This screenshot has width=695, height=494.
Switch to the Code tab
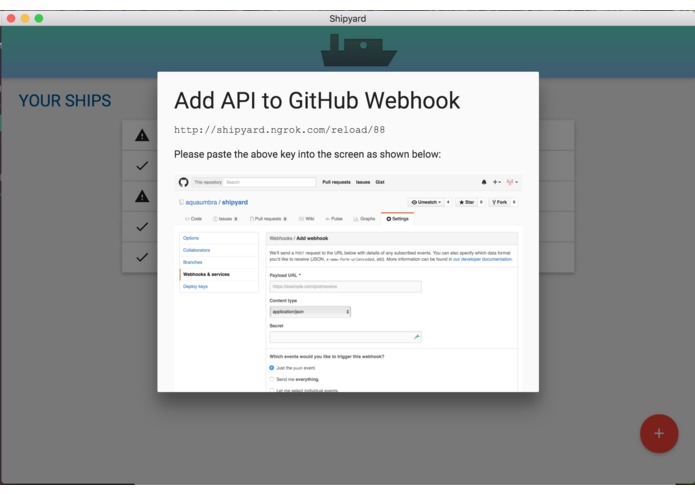coord(193,219)
